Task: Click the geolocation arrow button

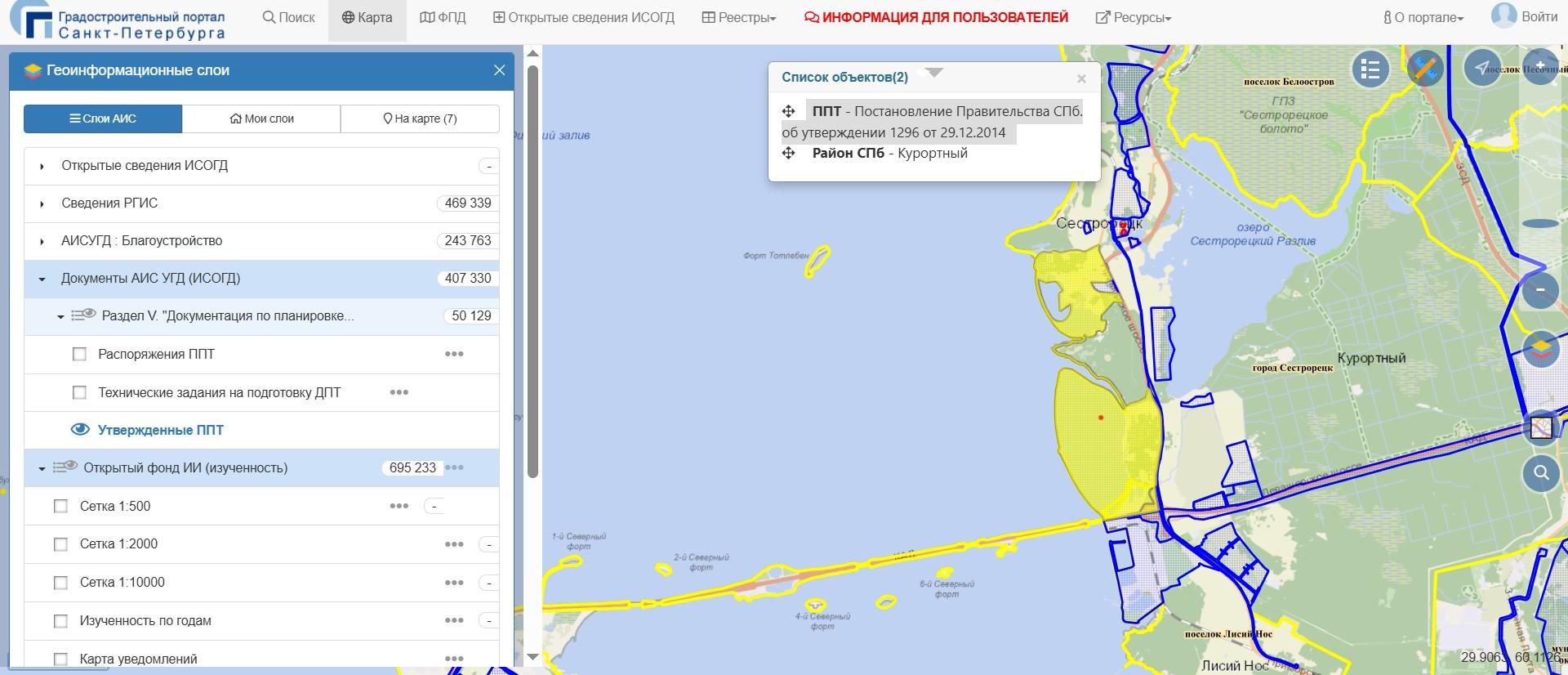Action: tap(1481, 68)
